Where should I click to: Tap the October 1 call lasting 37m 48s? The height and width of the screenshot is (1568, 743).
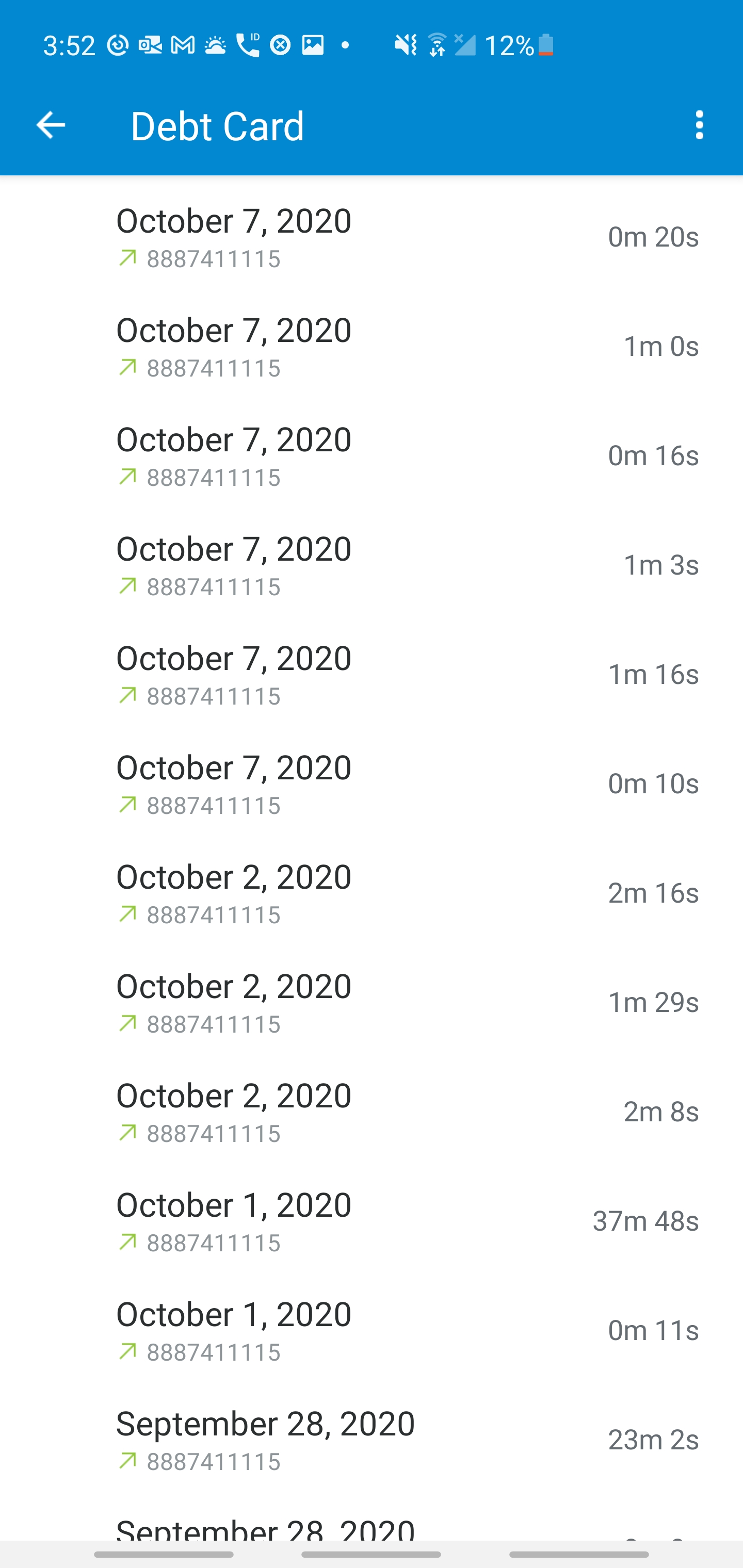pos(372,1221)
